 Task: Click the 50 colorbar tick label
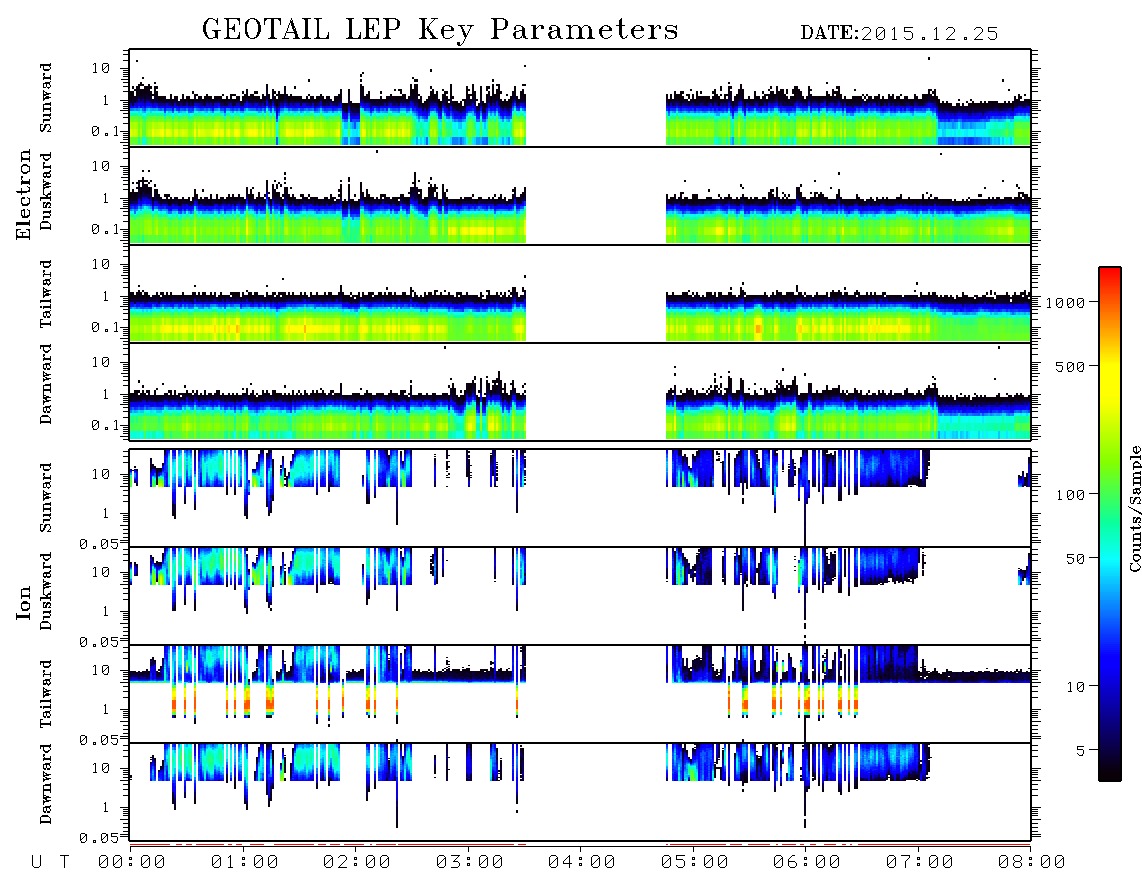(x=1075, y=559)
